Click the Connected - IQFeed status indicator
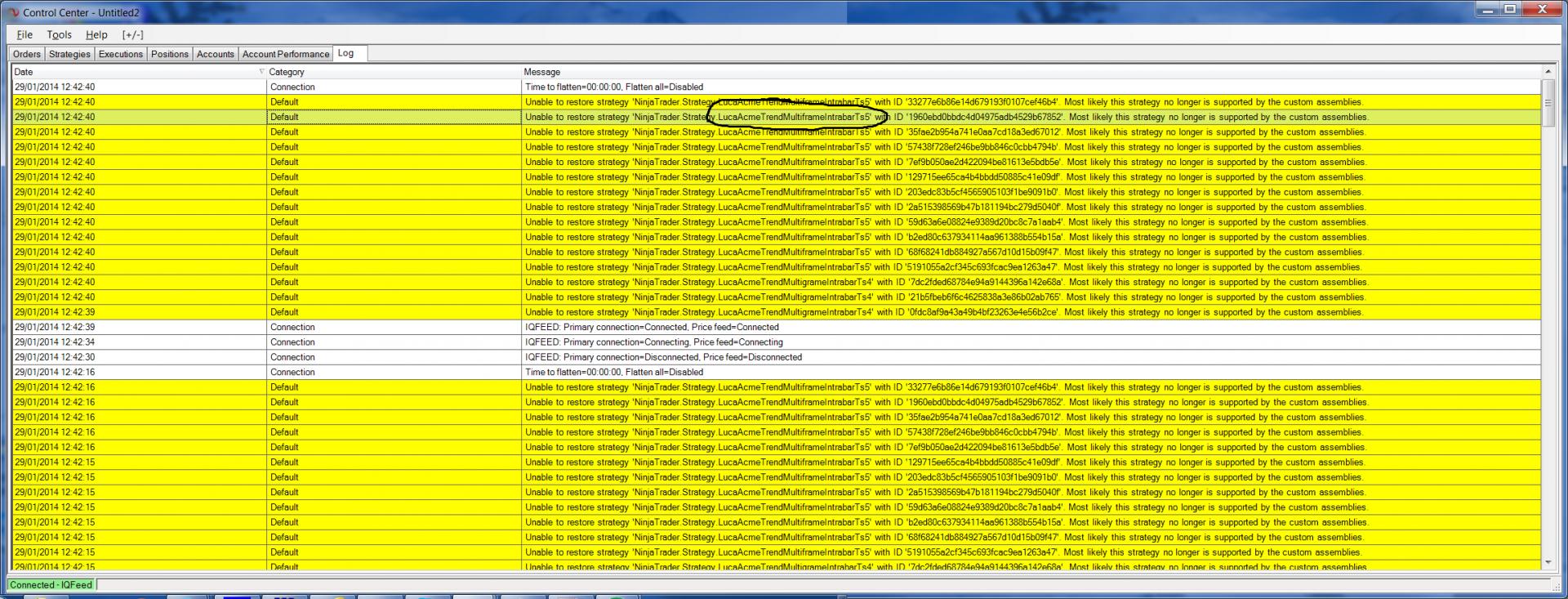Viewport: 1568px width, 599px height. tap(51, 584)
